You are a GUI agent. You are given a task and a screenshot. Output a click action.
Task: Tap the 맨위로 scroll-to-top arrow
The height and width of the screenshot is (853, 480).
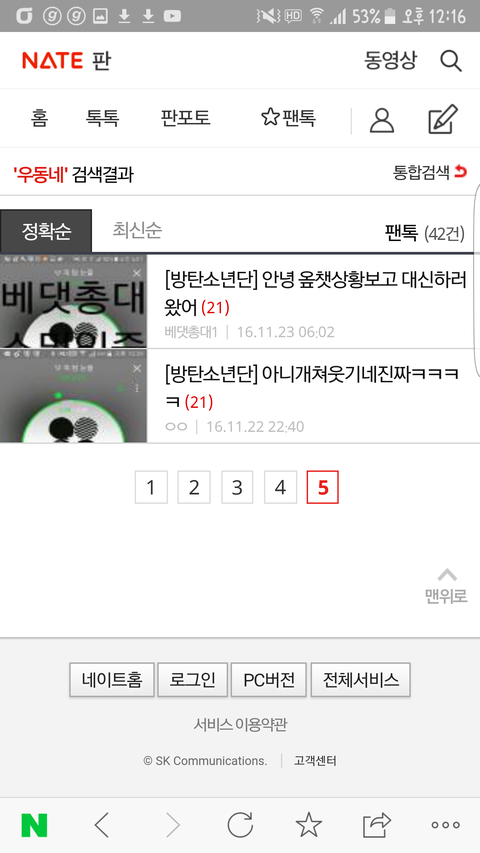click(446, 585)
